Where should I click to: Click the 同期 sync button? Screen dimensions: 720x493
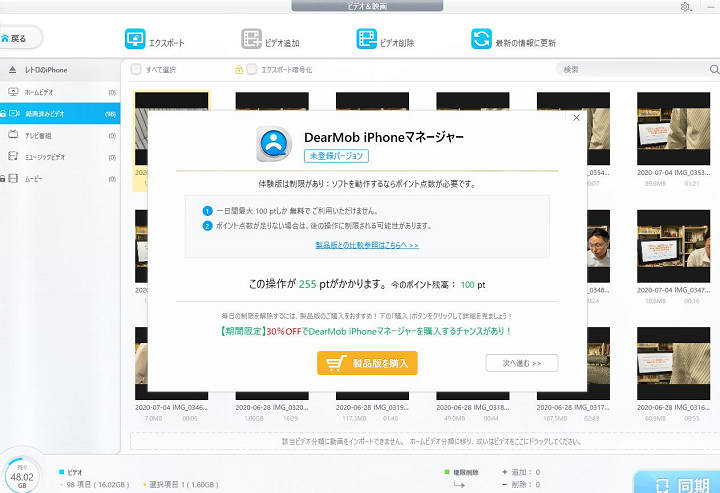[x=679, y=483]
